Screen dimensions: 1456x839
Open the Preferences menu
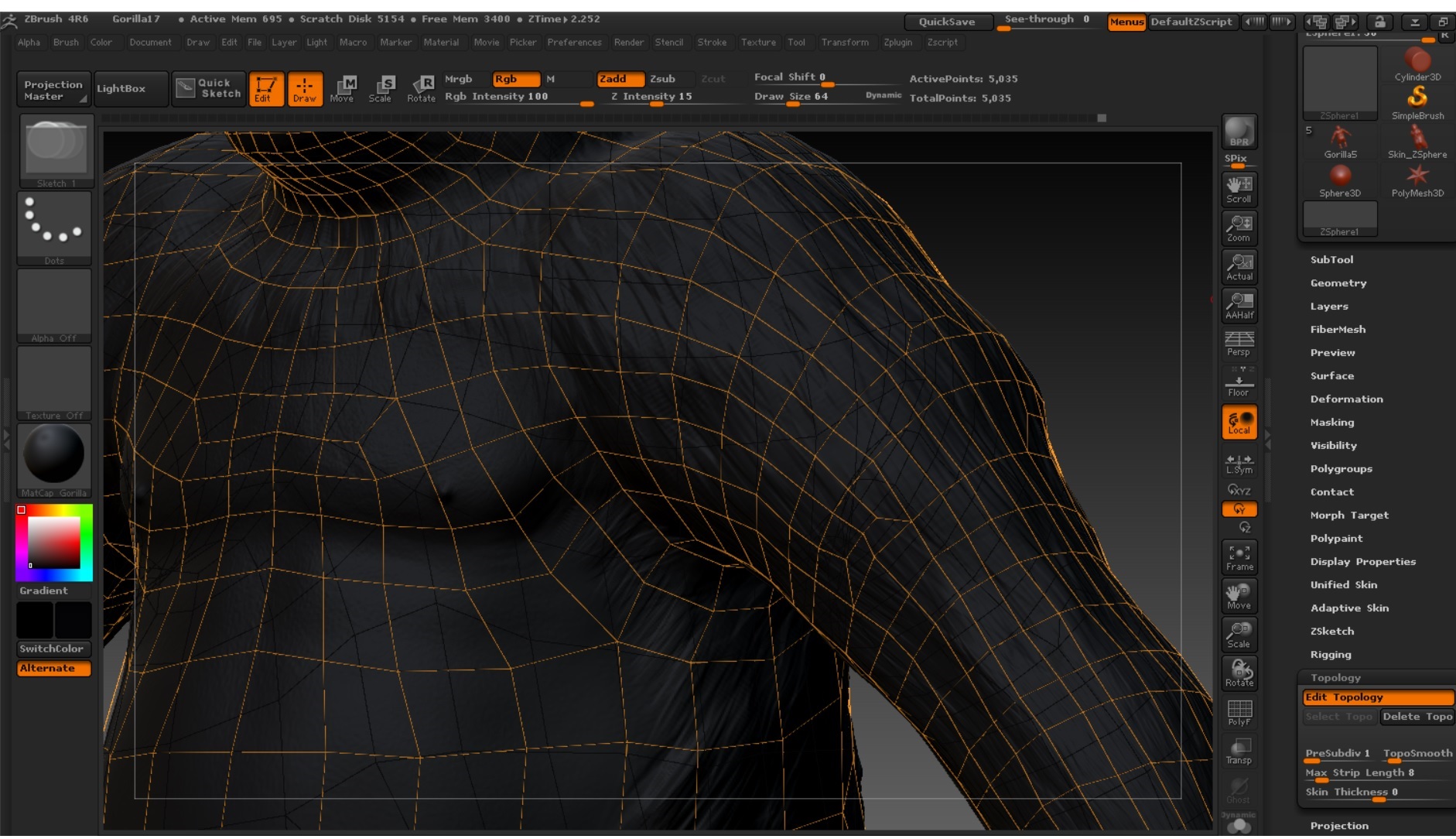click(x=574, y=43)
